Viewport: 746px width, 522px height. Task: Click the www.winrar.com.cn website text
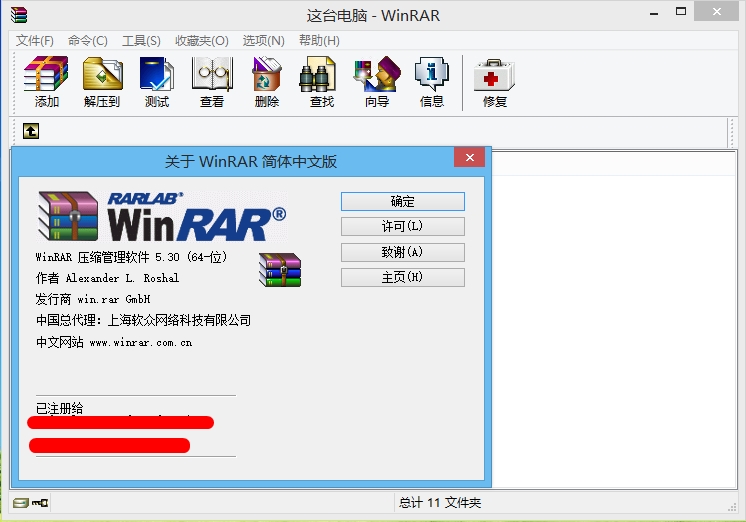tap(141, 343)
